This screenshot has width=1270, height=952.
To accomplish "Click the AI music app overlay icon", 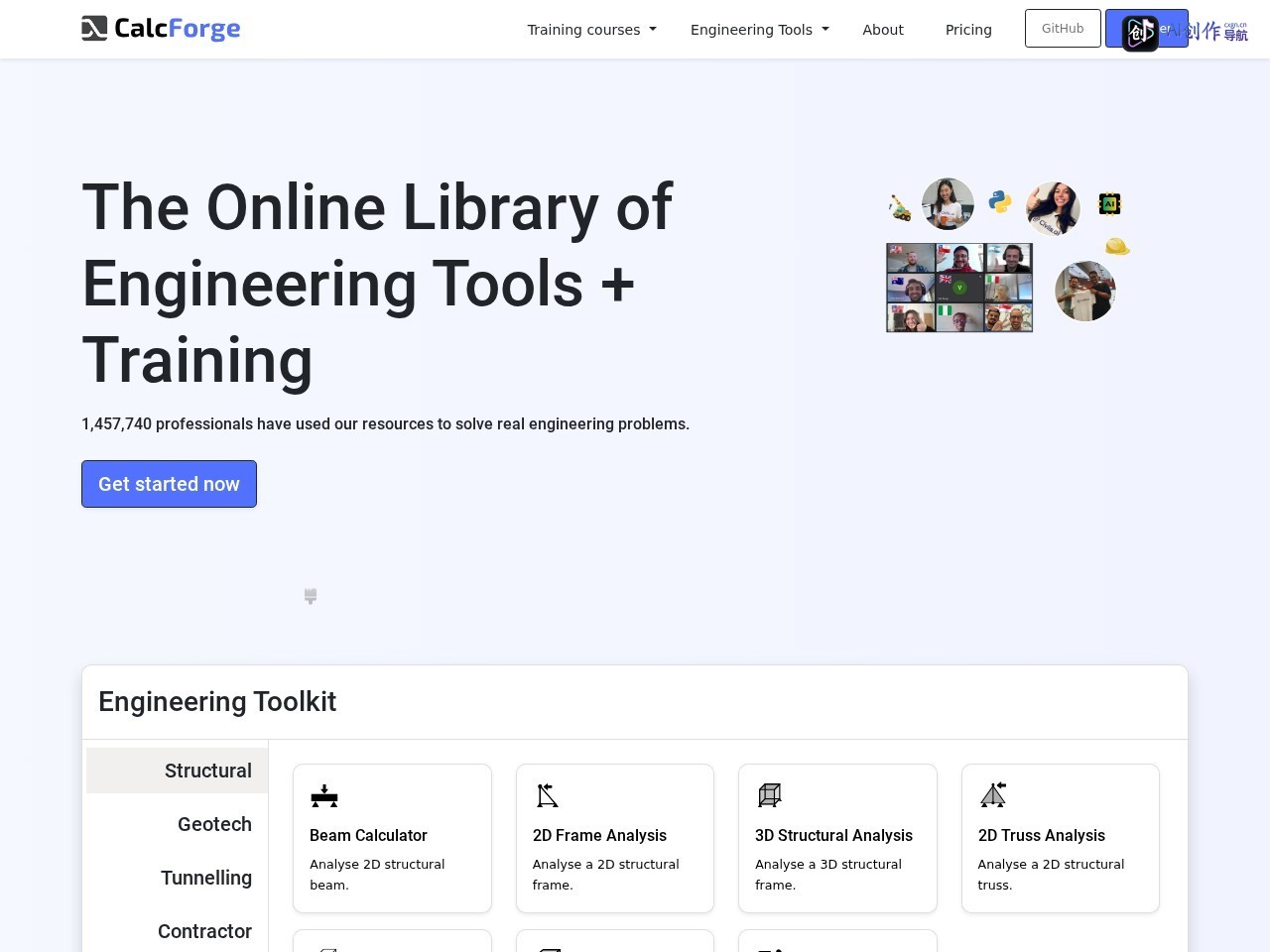I will pos(1140,34).
